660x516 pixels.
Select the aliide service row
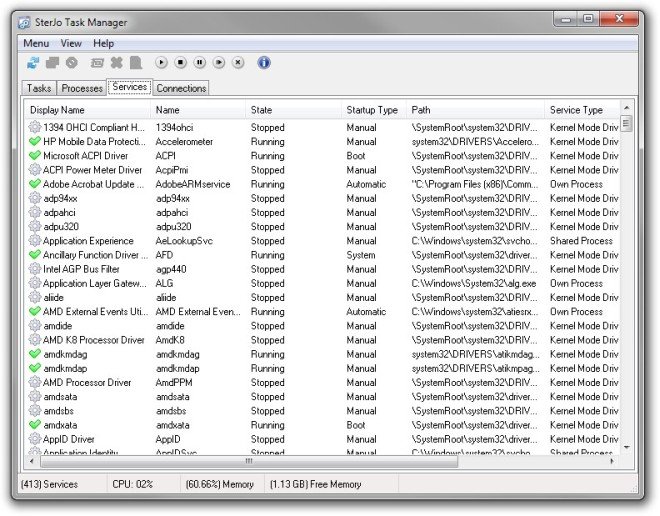322,298
